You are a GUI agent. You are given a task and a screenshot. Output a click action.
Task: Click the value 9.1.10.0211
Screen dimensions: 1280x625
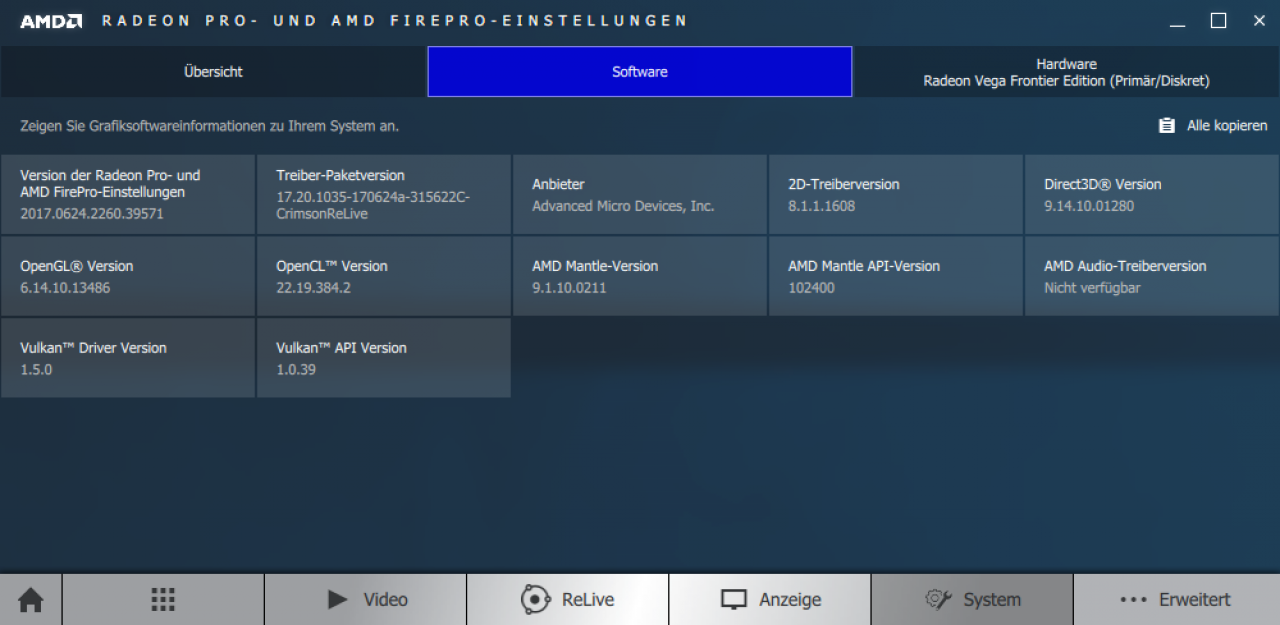(569, 288)
